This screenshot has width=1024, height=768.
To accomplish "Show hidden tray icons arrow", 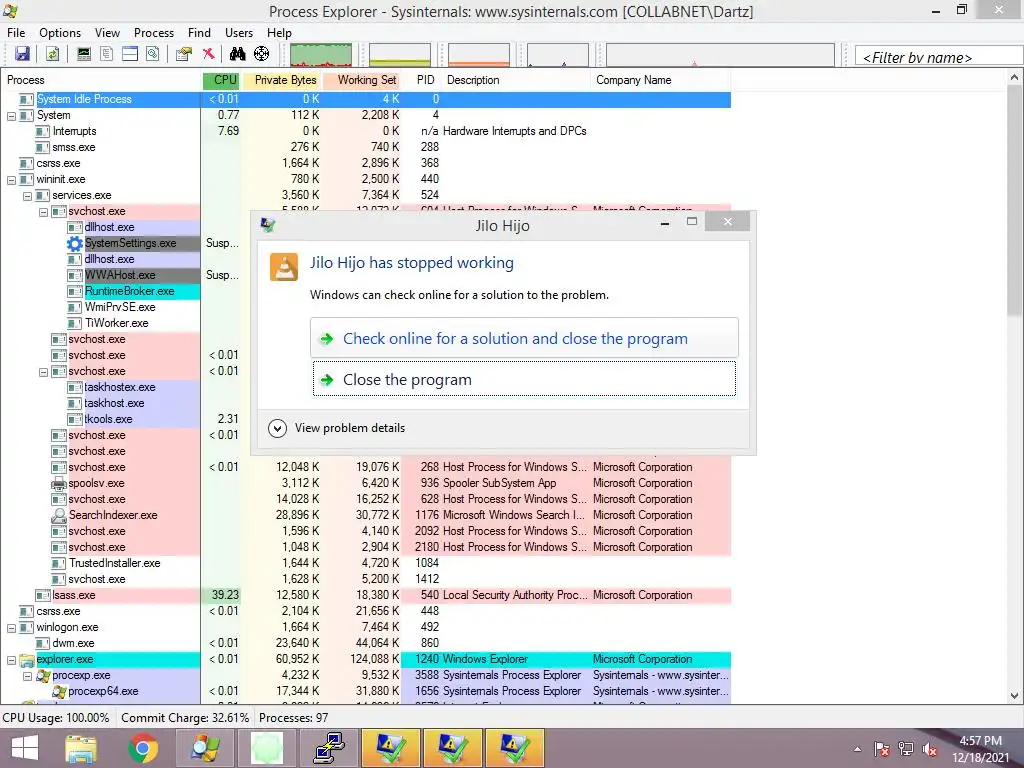I will click(x=857, y=749).
